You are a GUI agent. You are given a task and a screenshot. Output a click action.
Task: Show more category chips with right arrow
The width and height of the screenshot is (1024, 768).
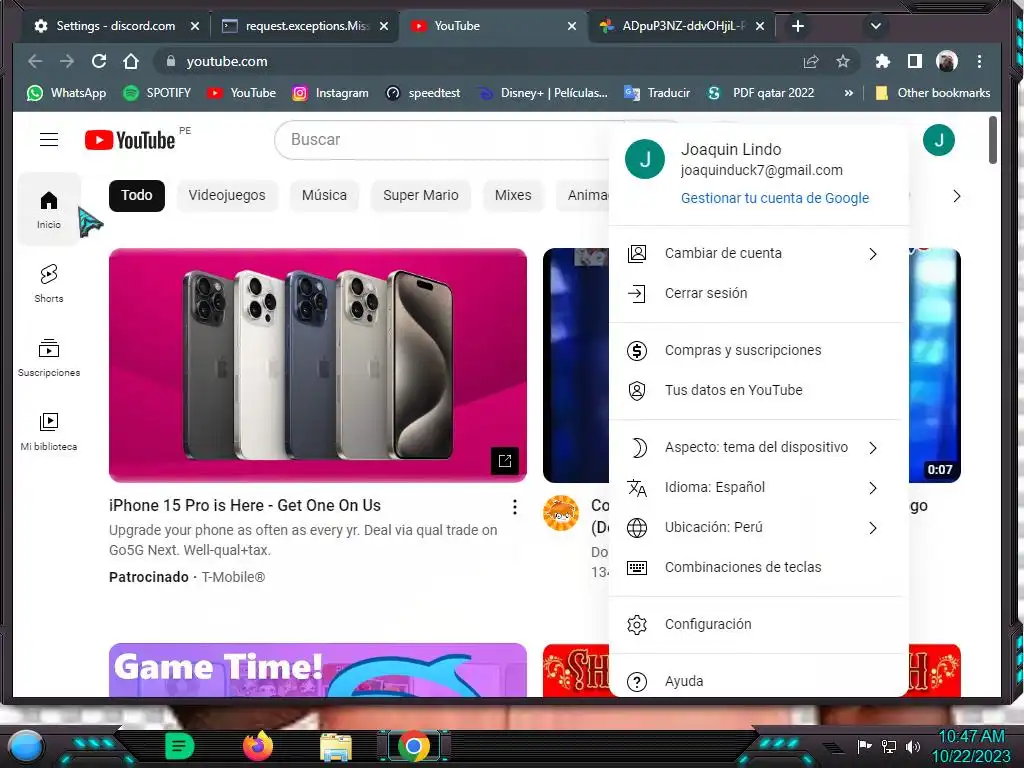pos(957,196)
